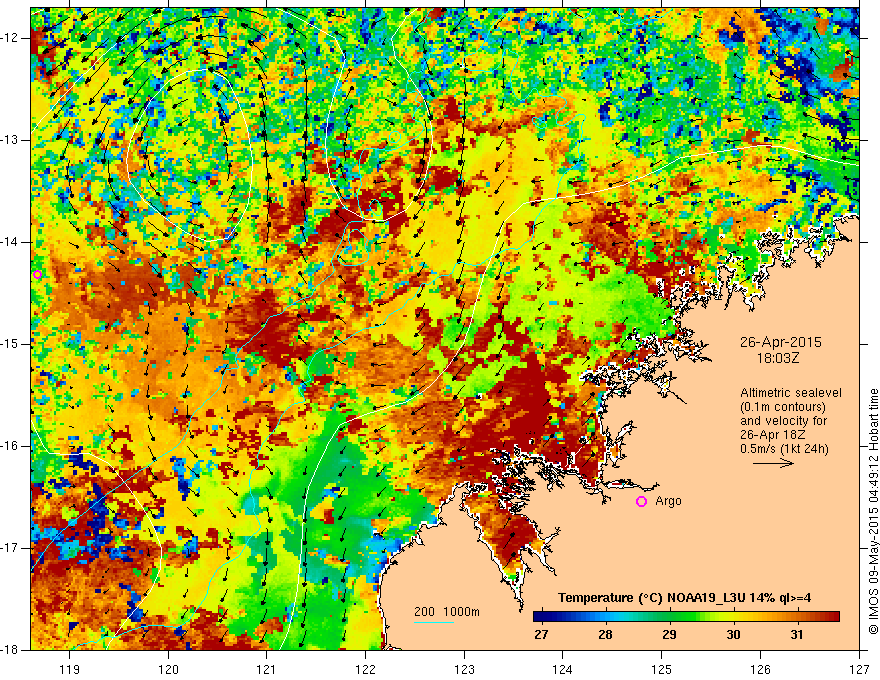The width and height of the screenshot is (880, 680).
Task: Click the colour bar tick label '27'
Action: tap(540, 635)
